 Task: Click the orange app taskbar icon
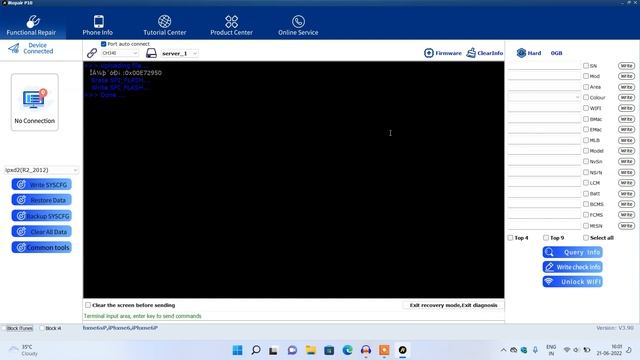click(384, 350)
